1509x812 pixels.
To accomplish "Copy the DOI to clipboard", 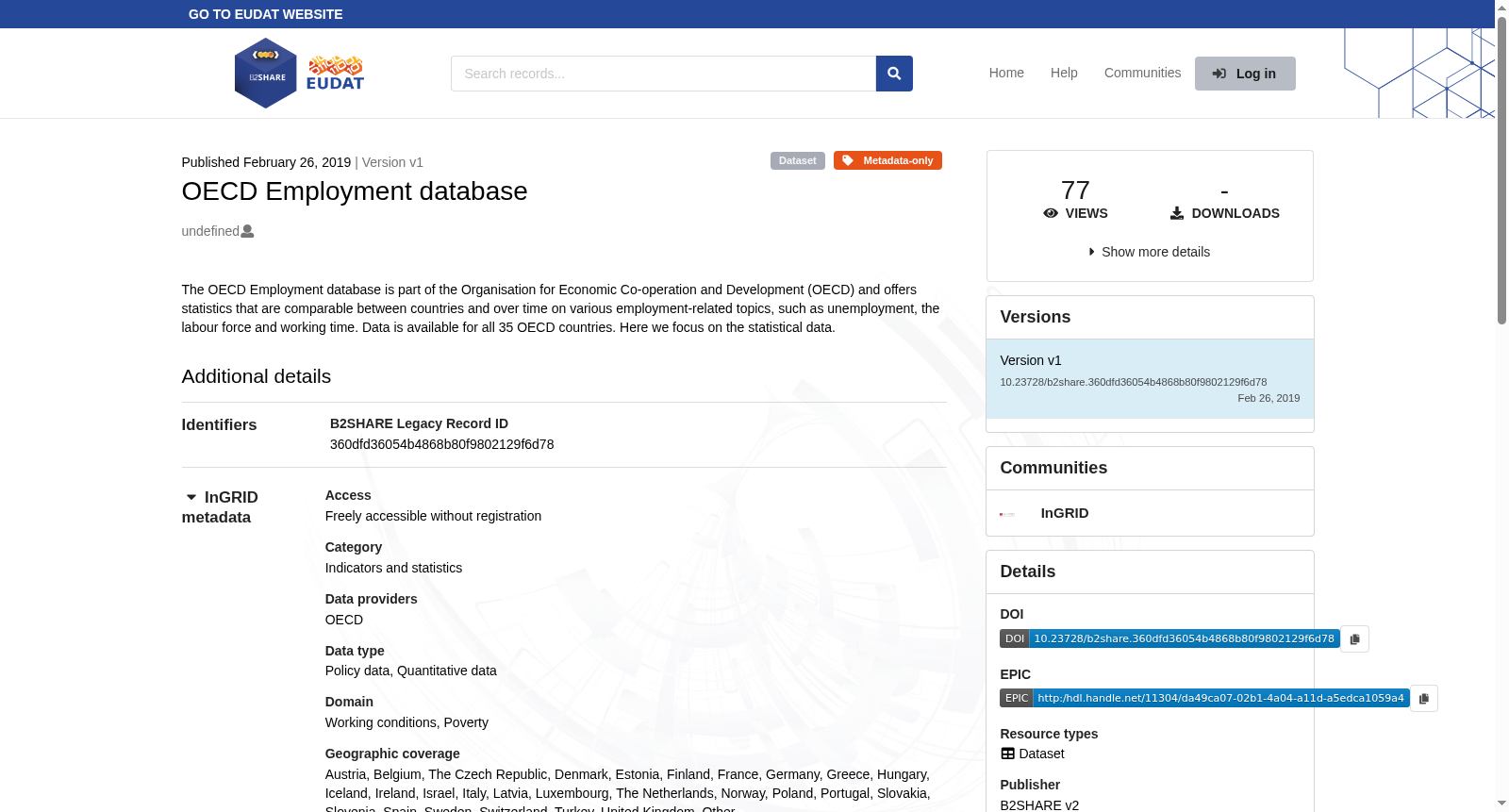I will 1354,638.
